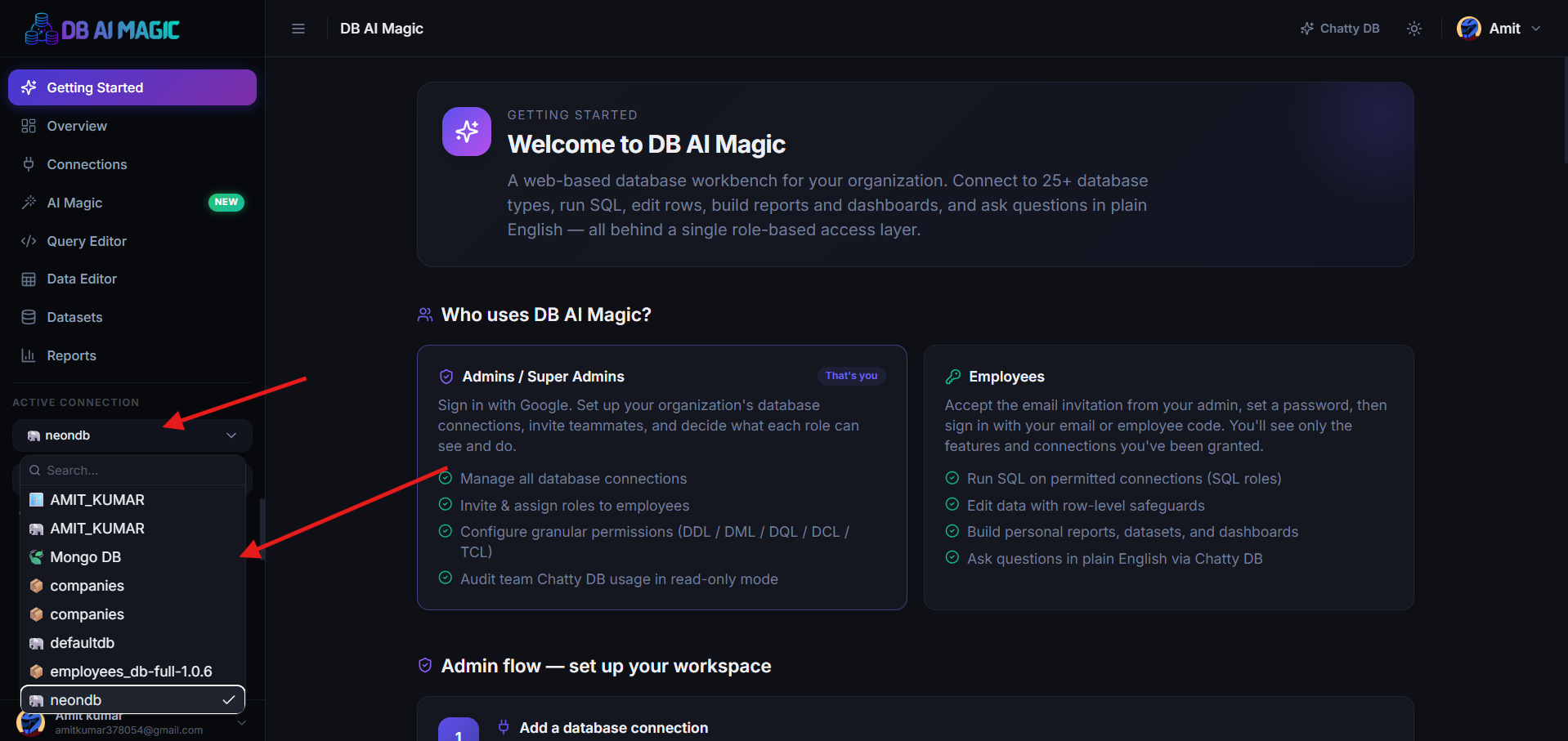Click Amit's avatar in the top bar
1568x741 pixels.
(1469, 29)
